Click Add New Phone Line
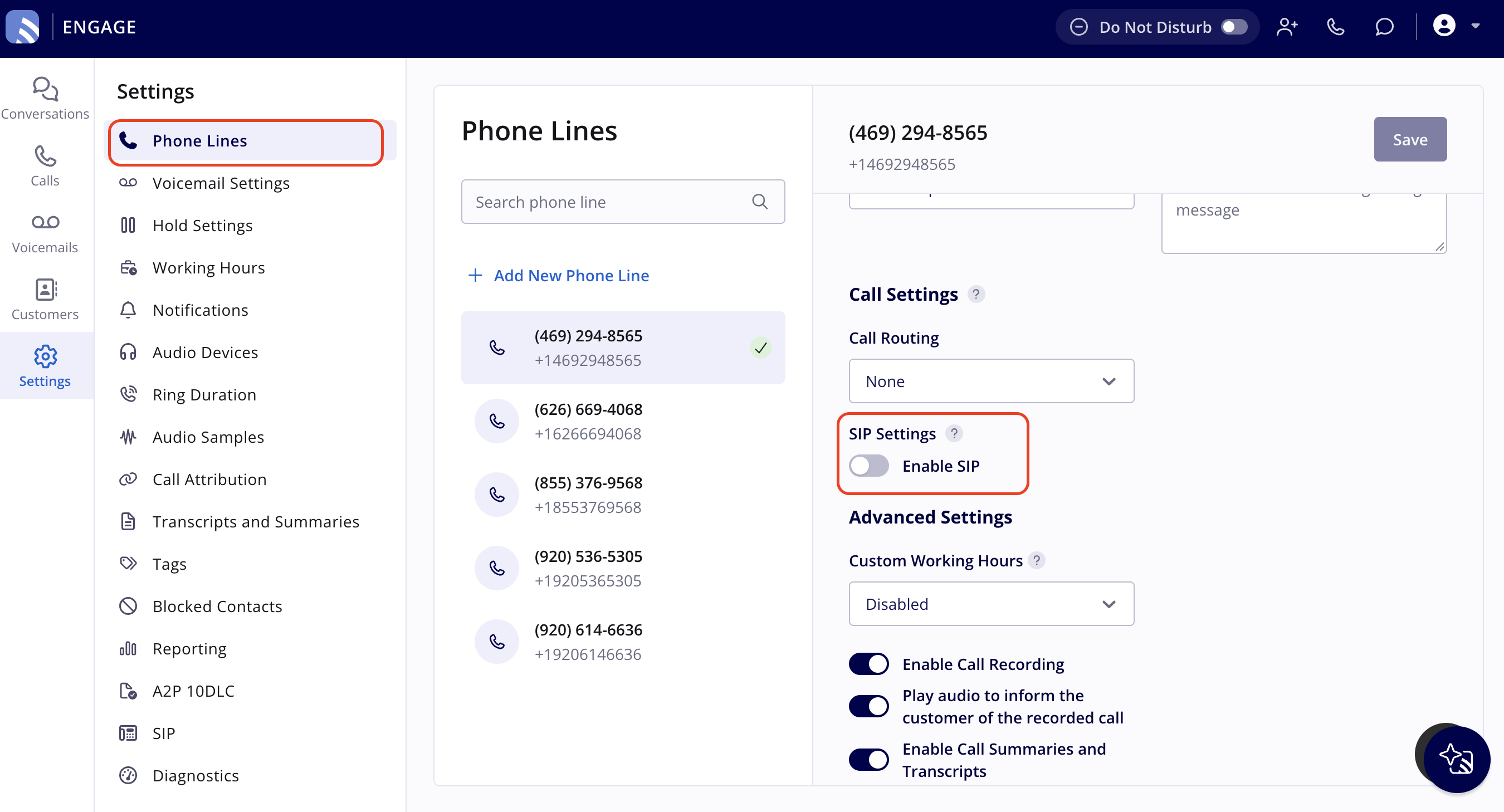 pyautogui.click(x=558, y=275)
